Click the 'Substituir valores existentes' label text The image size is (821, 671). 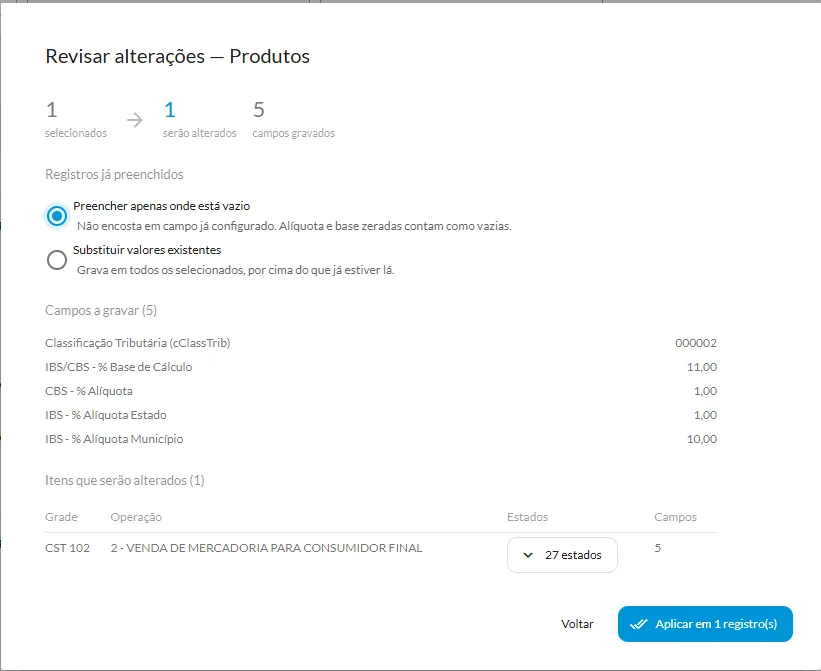[x=147, y=250]
